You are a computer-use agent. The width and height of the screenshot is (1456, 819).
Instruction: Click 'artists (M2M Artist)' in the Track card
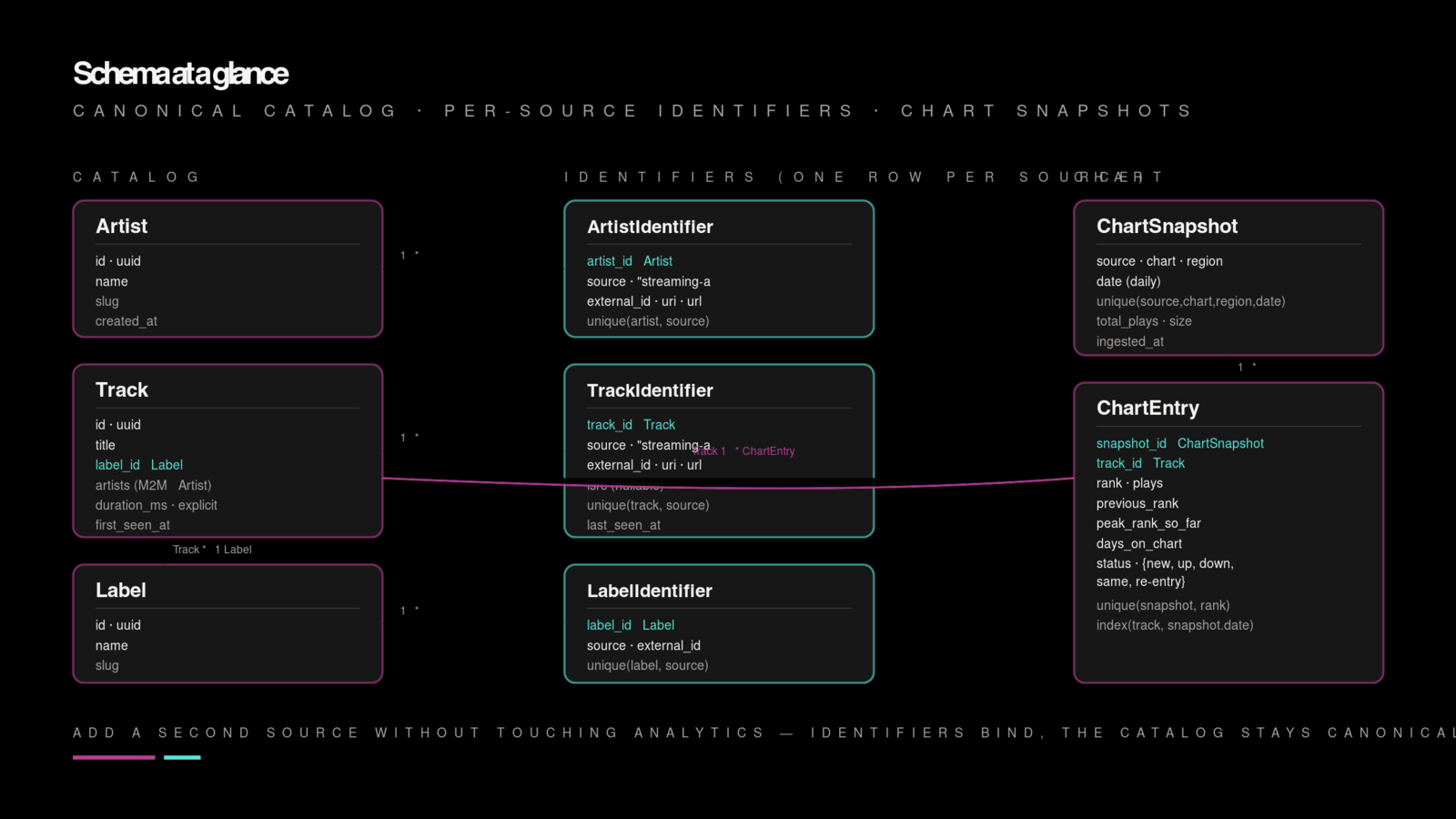tap(153, 485)
